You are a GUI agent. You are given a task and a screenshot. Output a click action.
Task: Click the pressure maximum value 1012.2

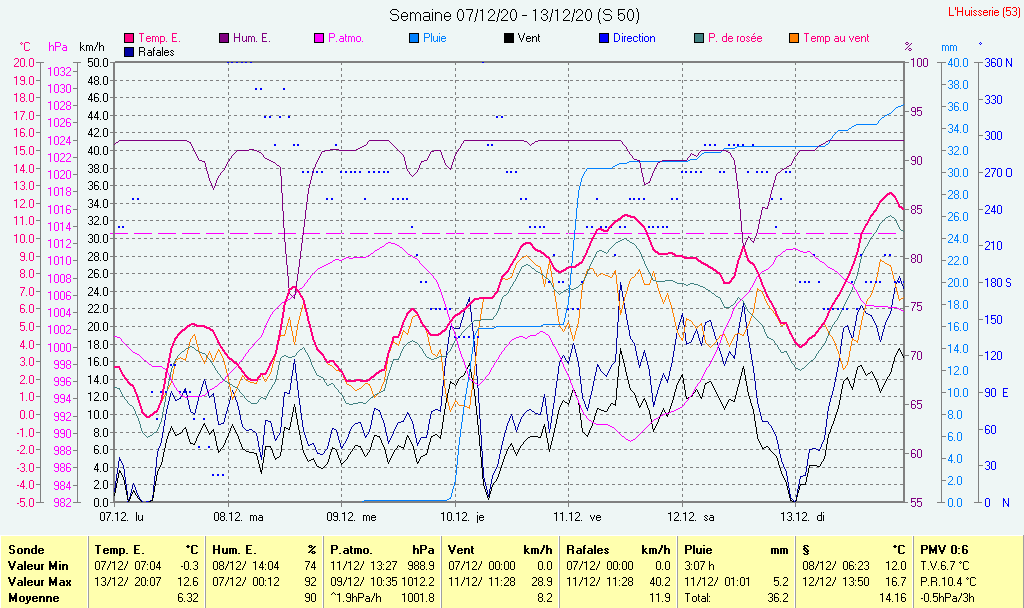coord(417,582)
